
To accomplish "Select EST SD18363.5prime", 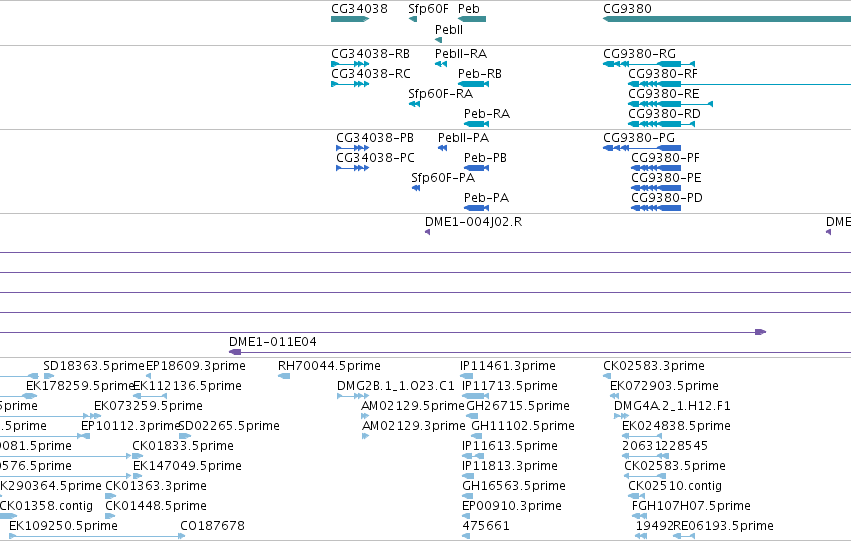I will click(x=94, y=366).
